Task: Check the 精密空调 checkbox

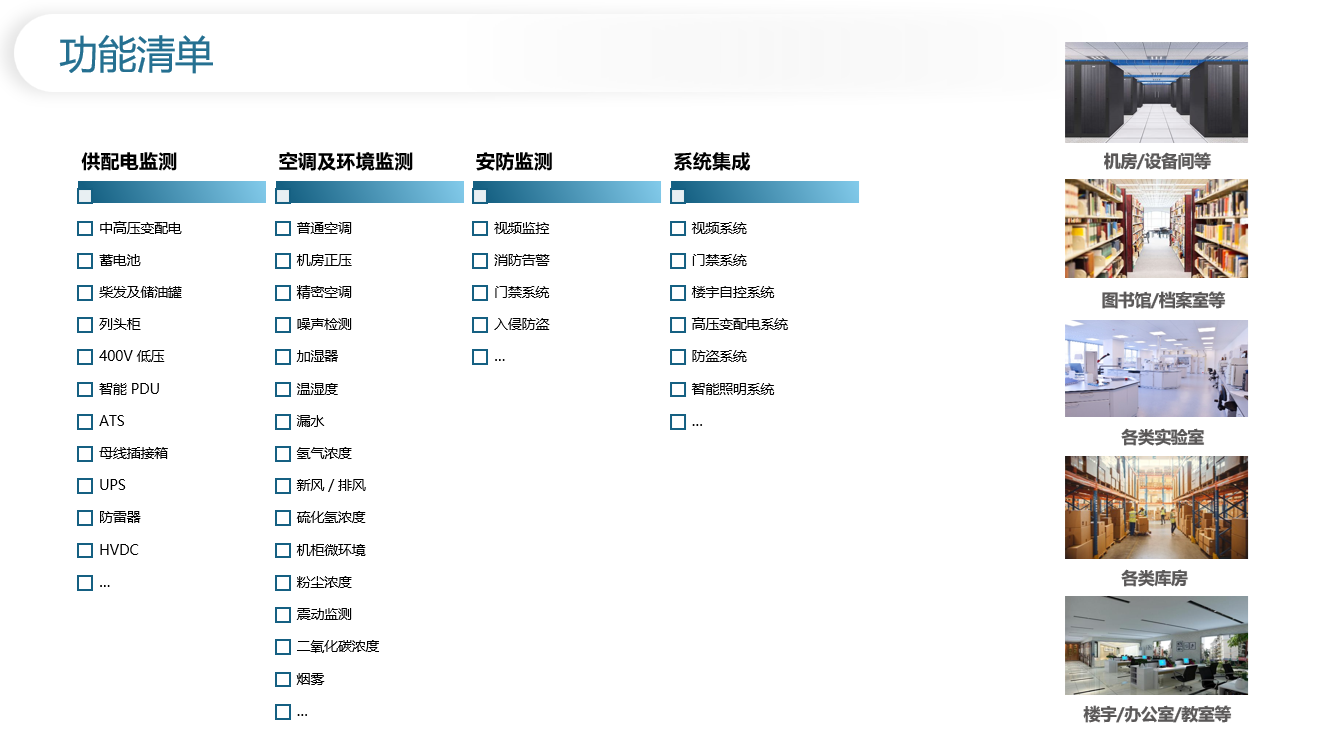Action: pyautogui.click(x=283, y=293)
